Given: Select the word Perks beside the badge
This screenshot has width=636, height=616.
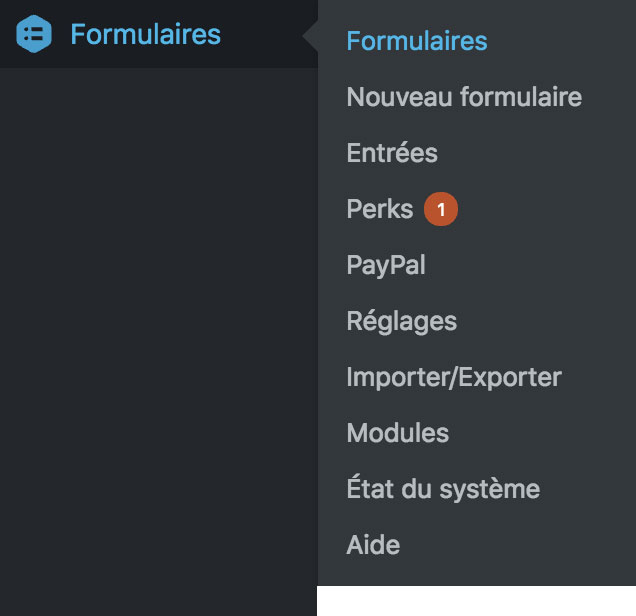Looking at the screenshot, I should 379,209.
